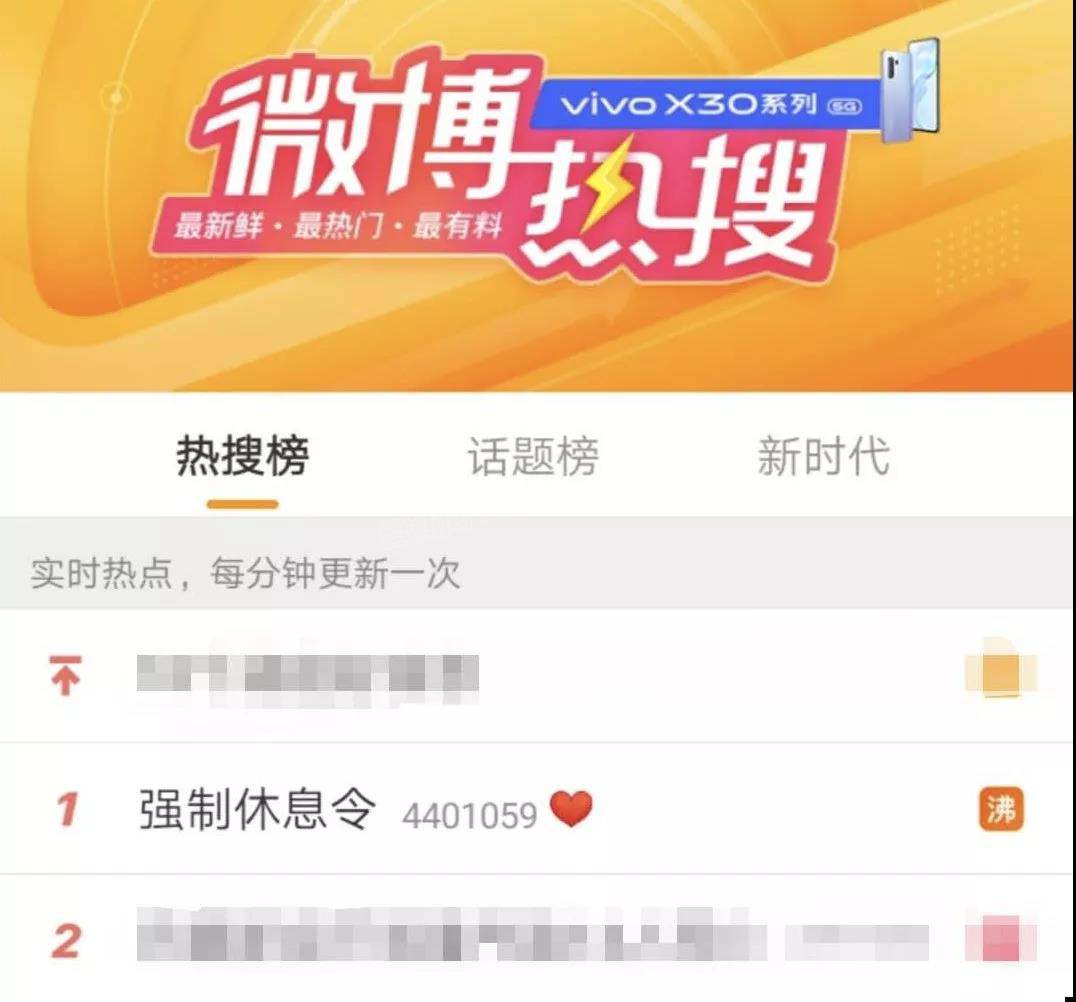Screen dimensions: 1076x1002
Task: Tap the blurred pink badge on row 2
Action: [1001, 939]
